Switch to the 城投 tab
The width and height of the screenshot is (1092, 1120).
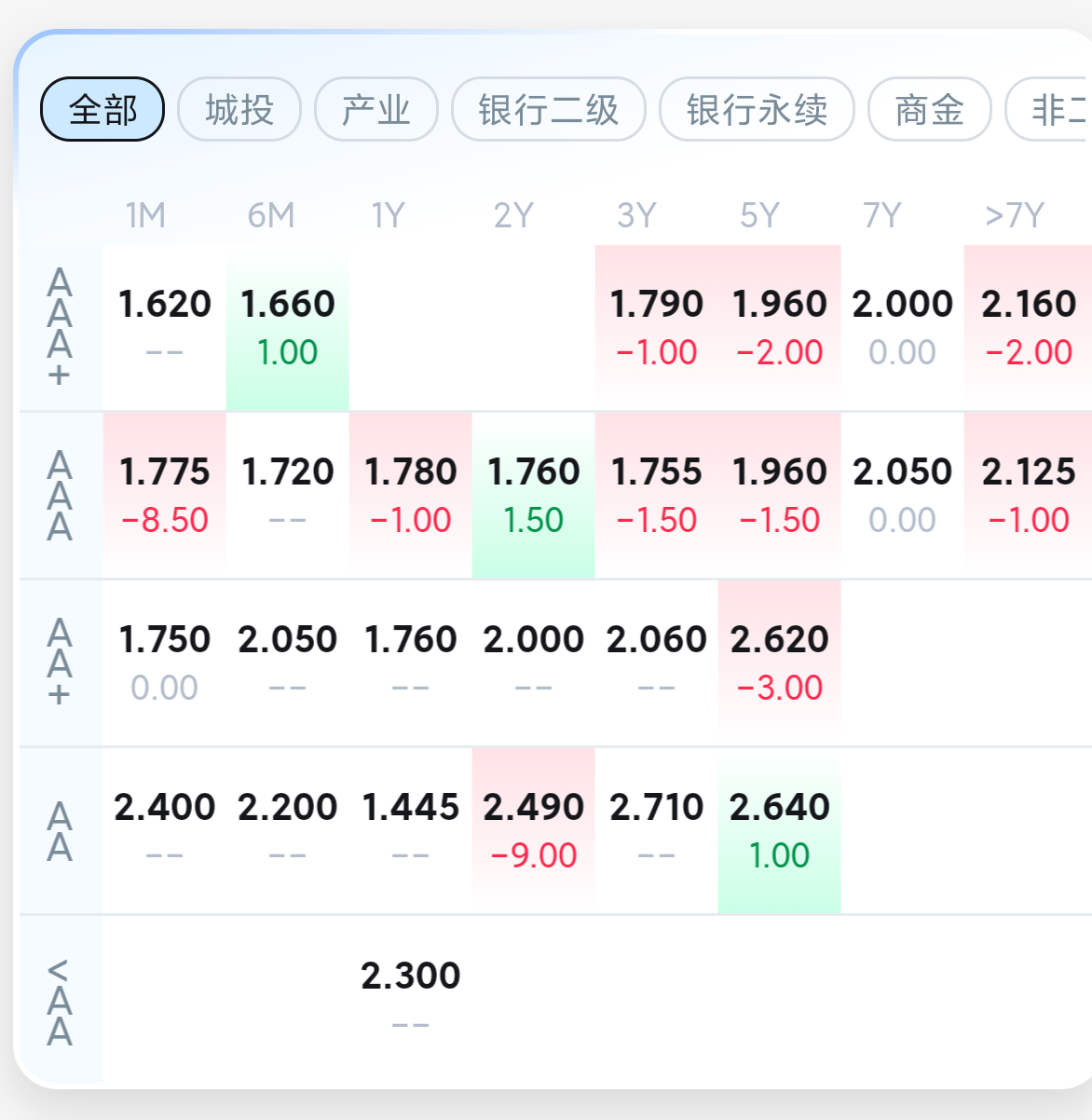(239, 109)
